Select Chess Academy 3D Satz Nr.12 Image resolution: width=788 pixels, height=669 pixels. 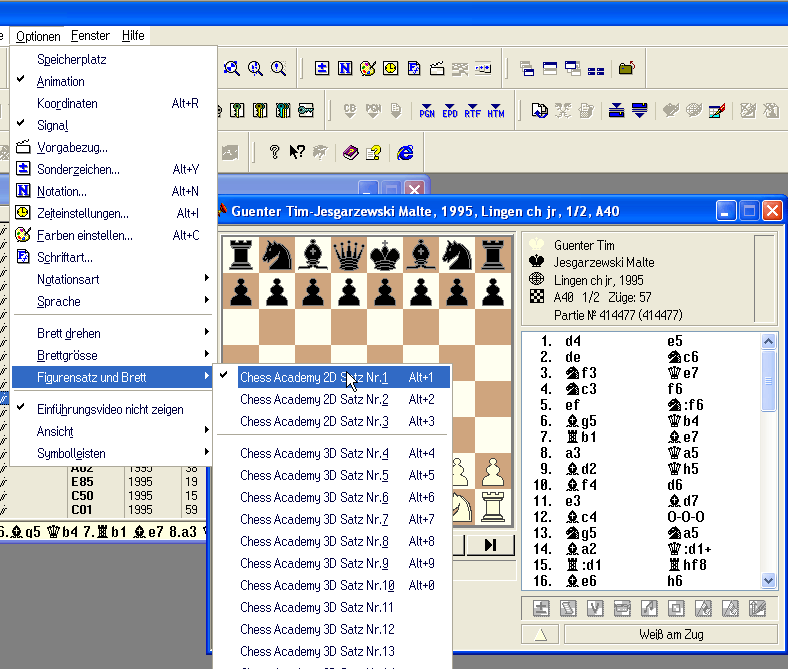tap(332, 629)
